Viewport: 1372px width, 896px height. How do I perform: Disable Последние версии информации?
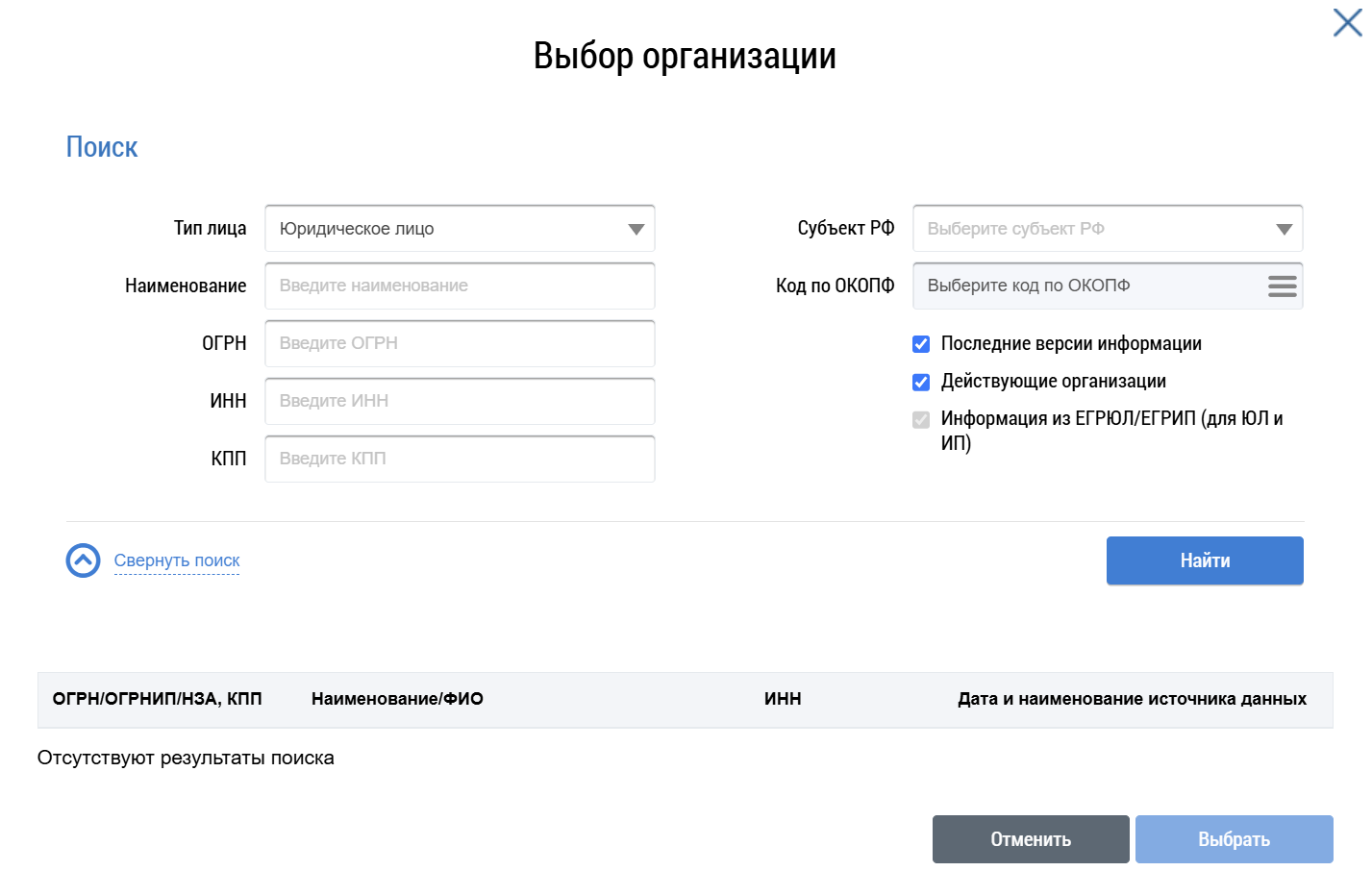click(921, 343)
